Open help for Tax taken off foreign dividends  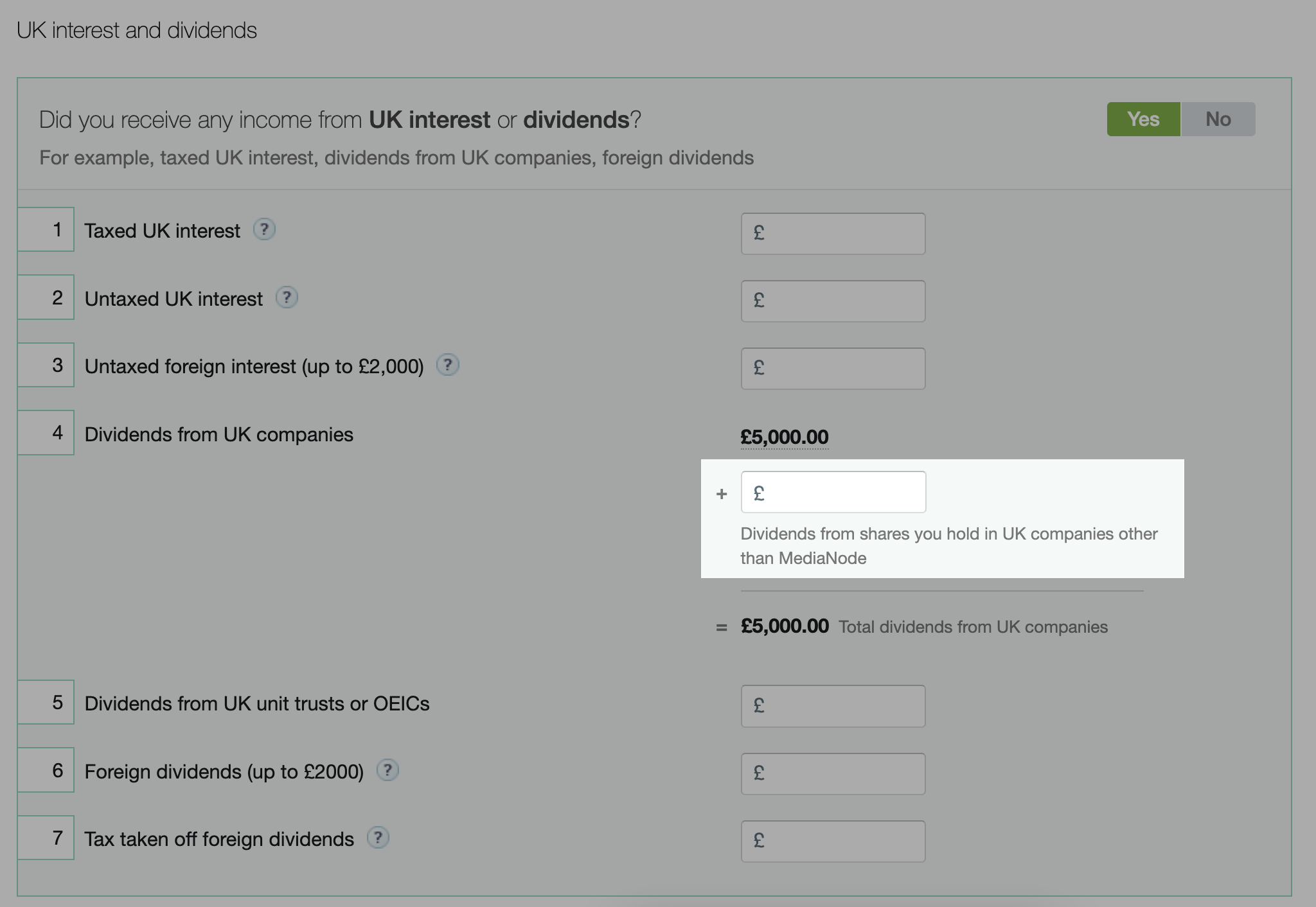pyautogui.click(x=378, y=838)
